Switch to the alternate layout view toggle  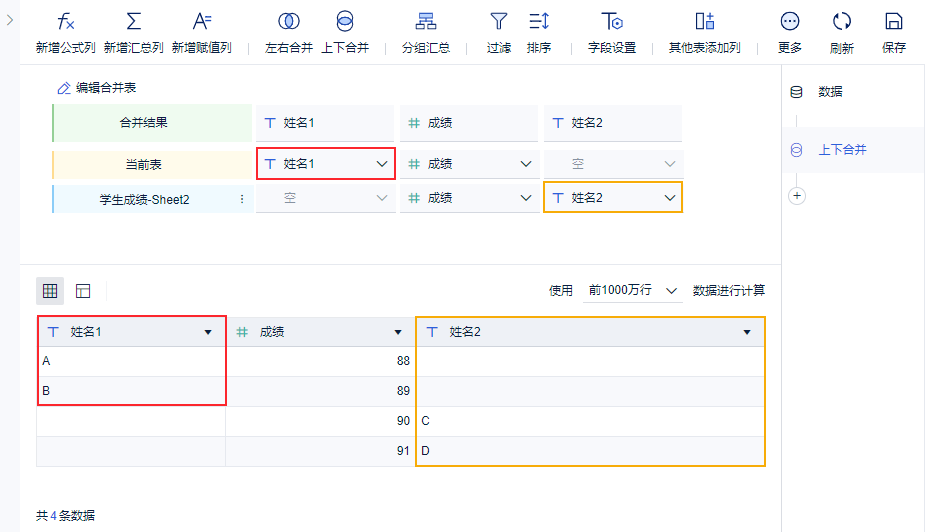[83, 291]
